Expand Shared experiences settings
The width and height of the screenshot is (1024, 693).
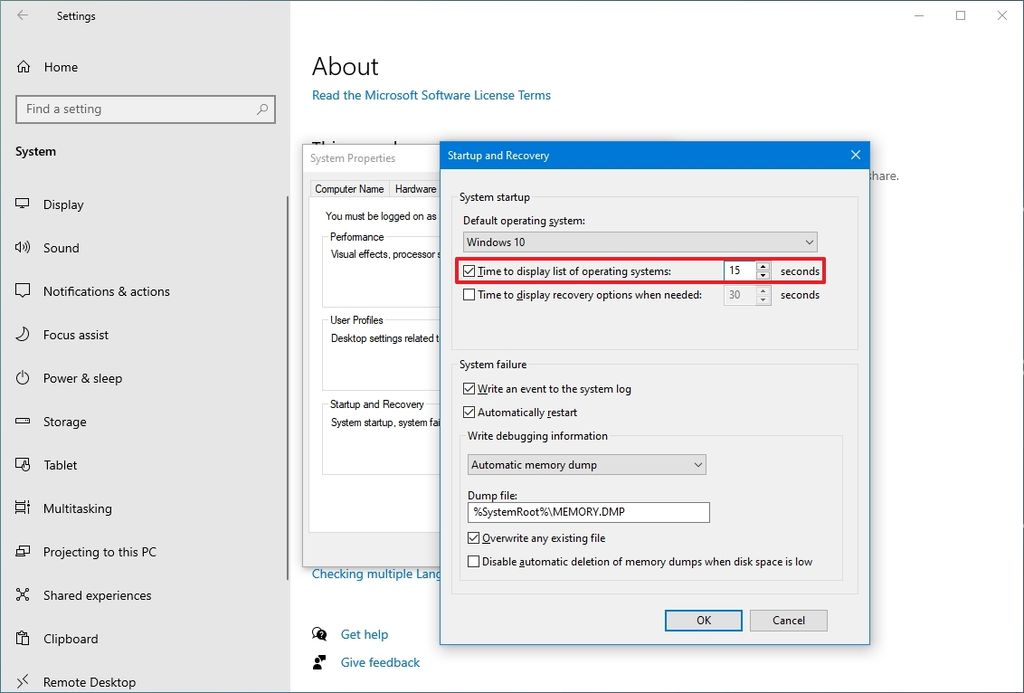(94, 595)
